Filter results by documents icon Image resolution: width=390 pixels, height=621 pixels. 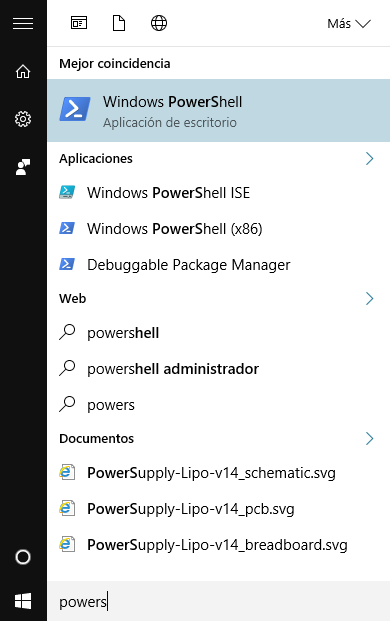click(119, 23)
